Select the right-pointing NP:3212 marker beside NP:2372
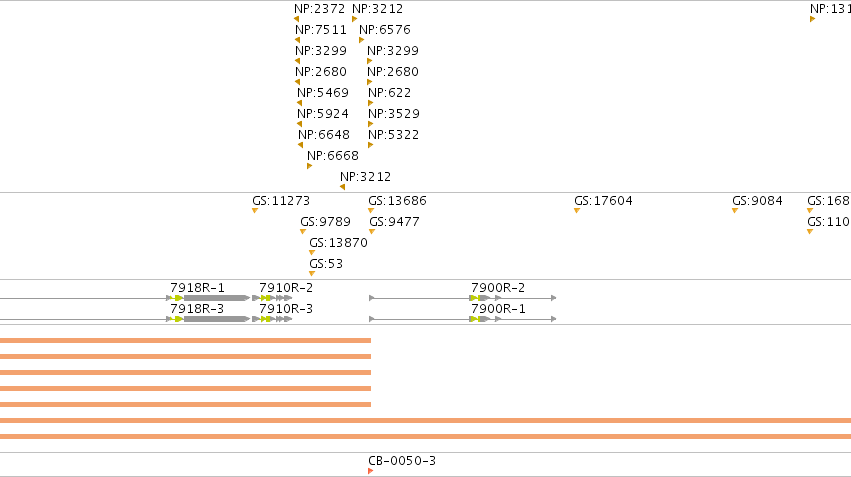 pyautogui.click(x=354, y=19)
